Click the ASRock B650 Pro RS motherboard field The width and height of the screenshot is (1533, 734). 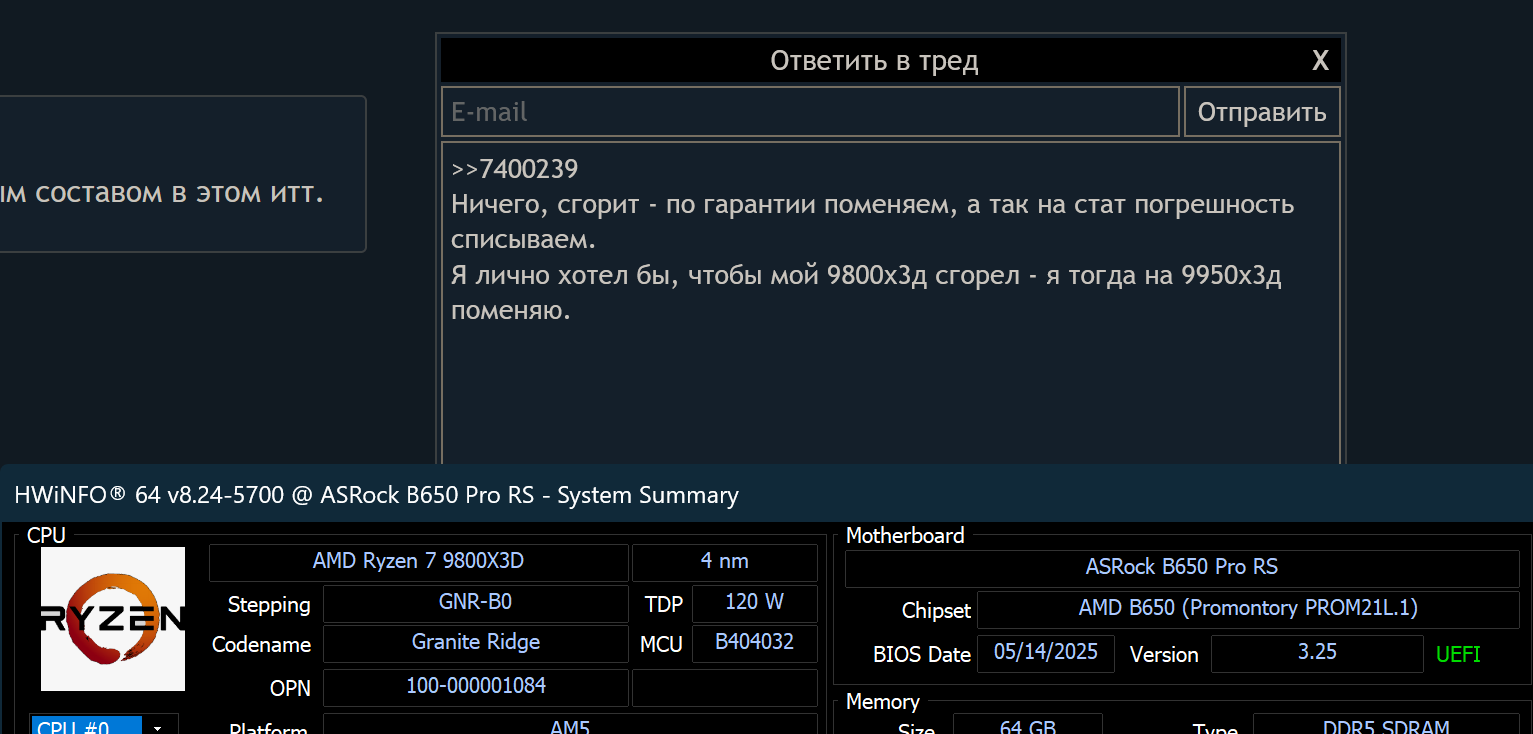pyautogui.click(x=1182, y=568)
